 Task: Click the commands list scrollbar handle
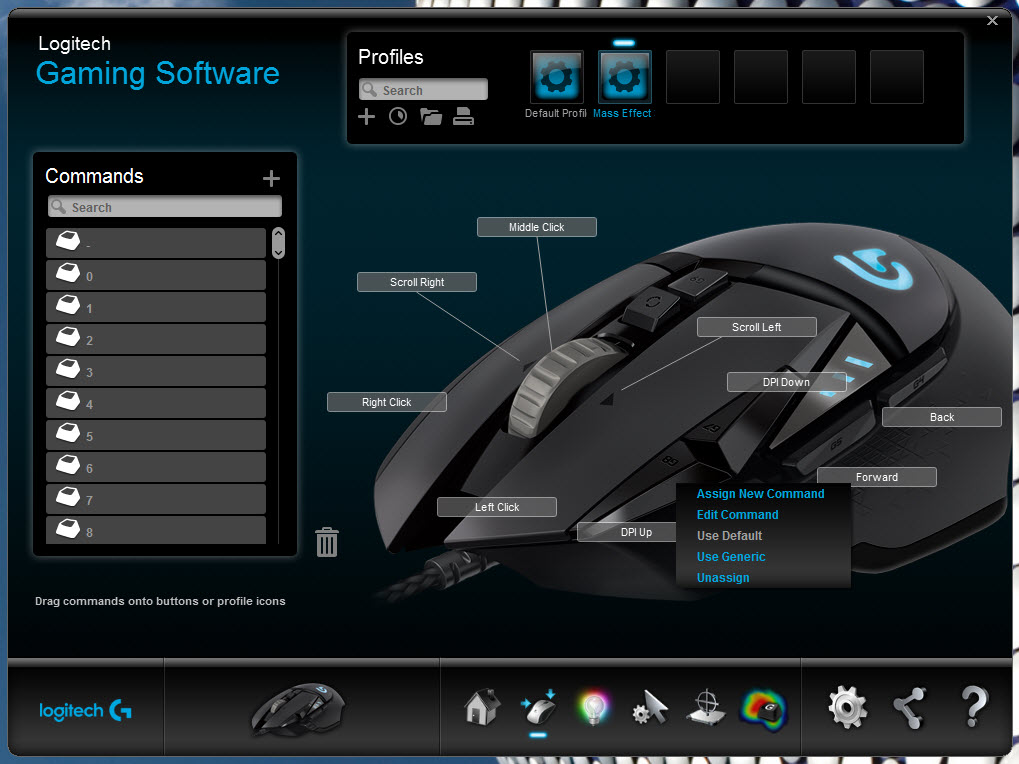click(x=278, y=243)
